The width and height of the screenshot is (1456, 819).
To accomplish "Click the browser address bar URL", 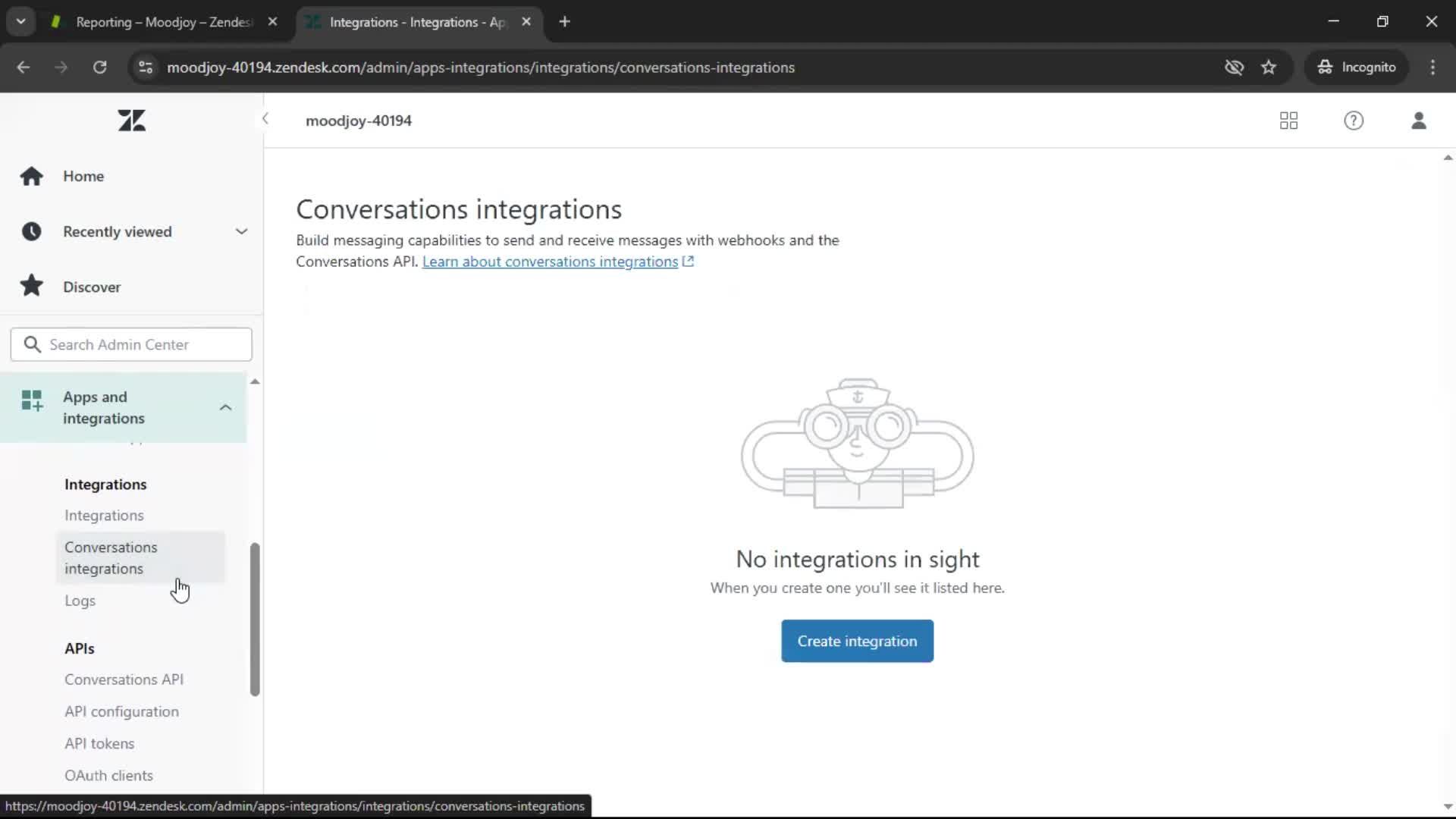I will pos(481,67).
